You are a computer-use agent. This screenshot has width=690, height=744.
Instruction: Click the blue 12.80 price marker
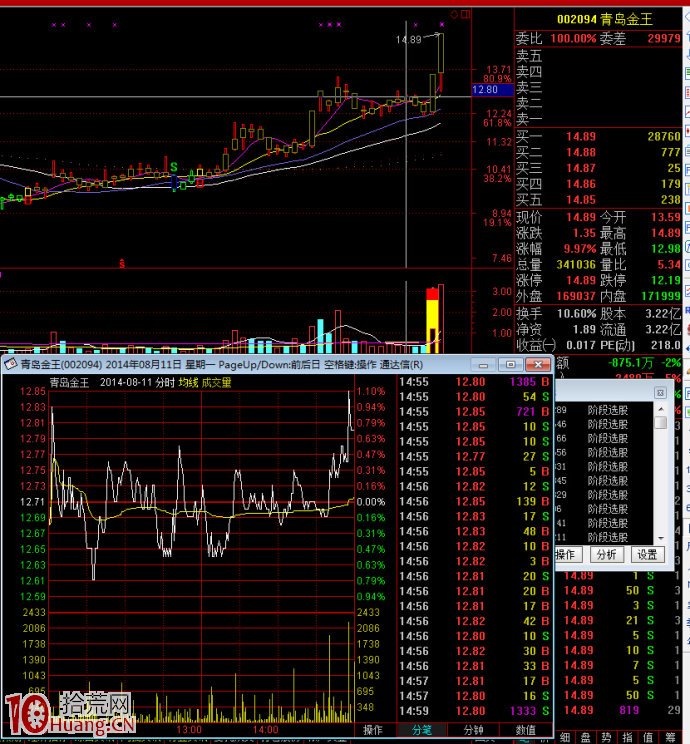(493, 90)
